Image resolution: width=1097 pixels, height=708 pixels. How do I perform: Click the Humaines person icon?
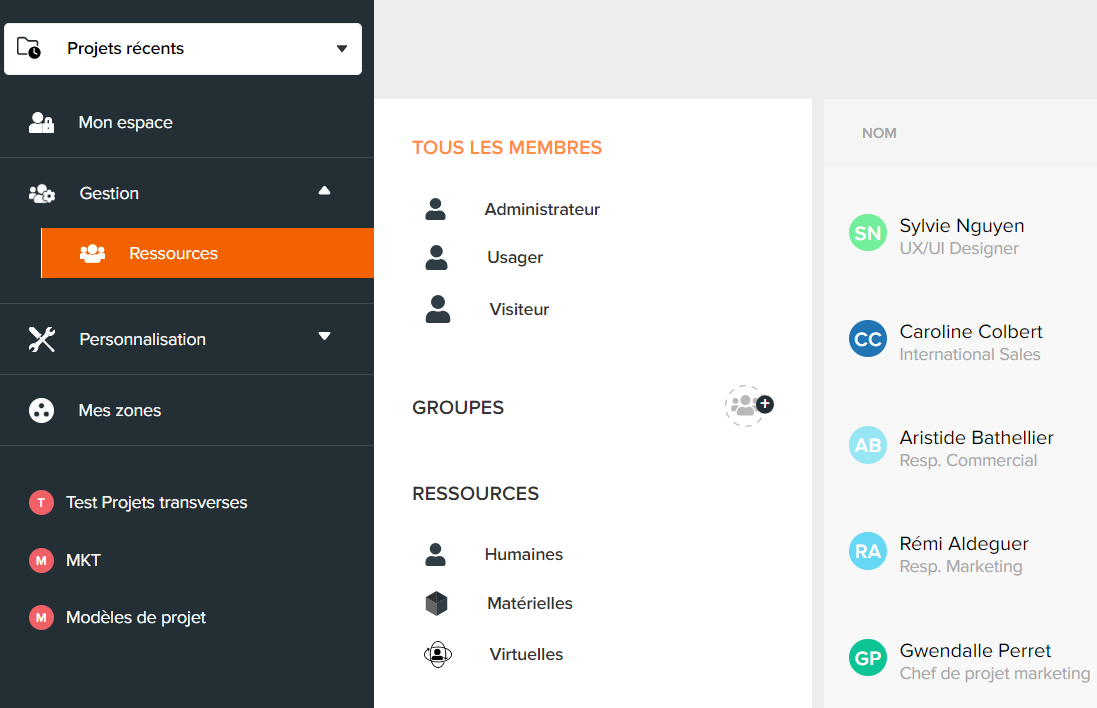click(x=435, y=555)
